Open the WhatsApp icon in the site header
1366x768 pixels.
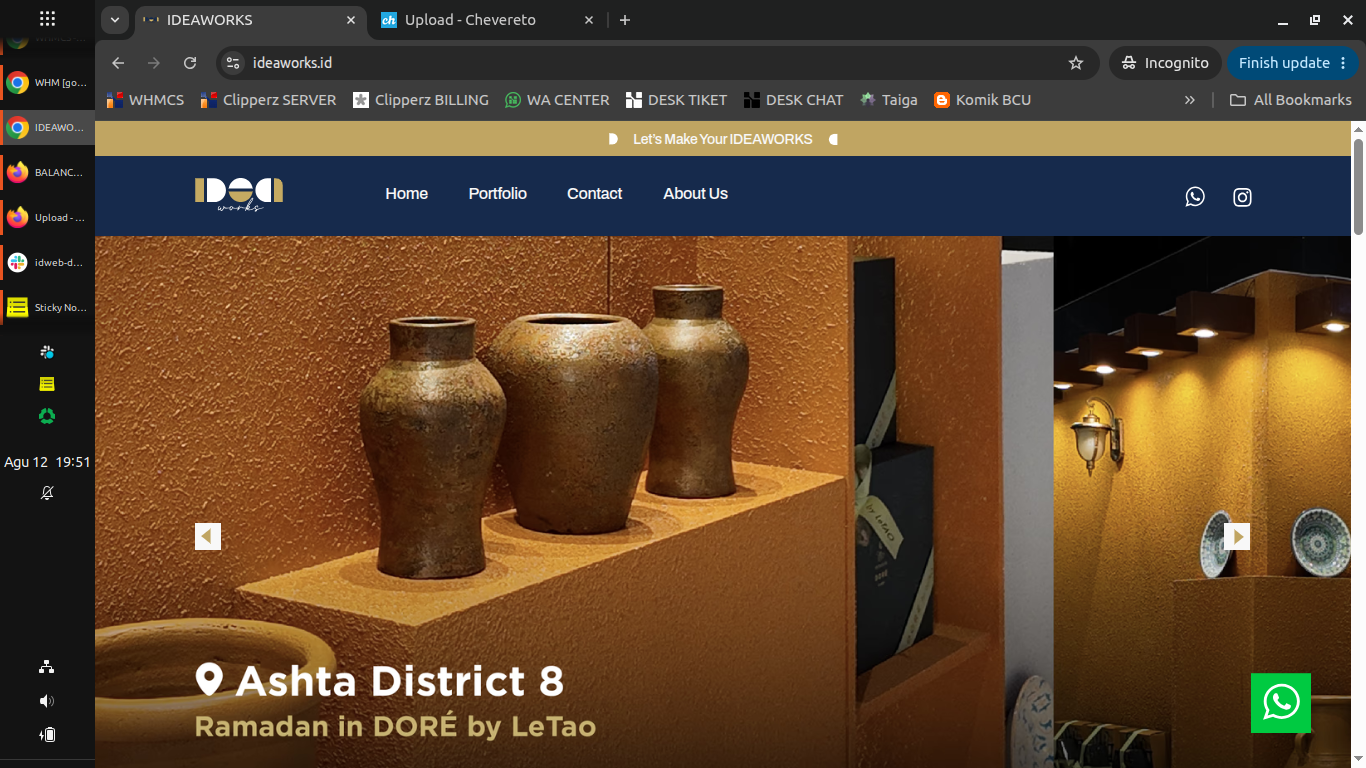[x=1195, y=197]
